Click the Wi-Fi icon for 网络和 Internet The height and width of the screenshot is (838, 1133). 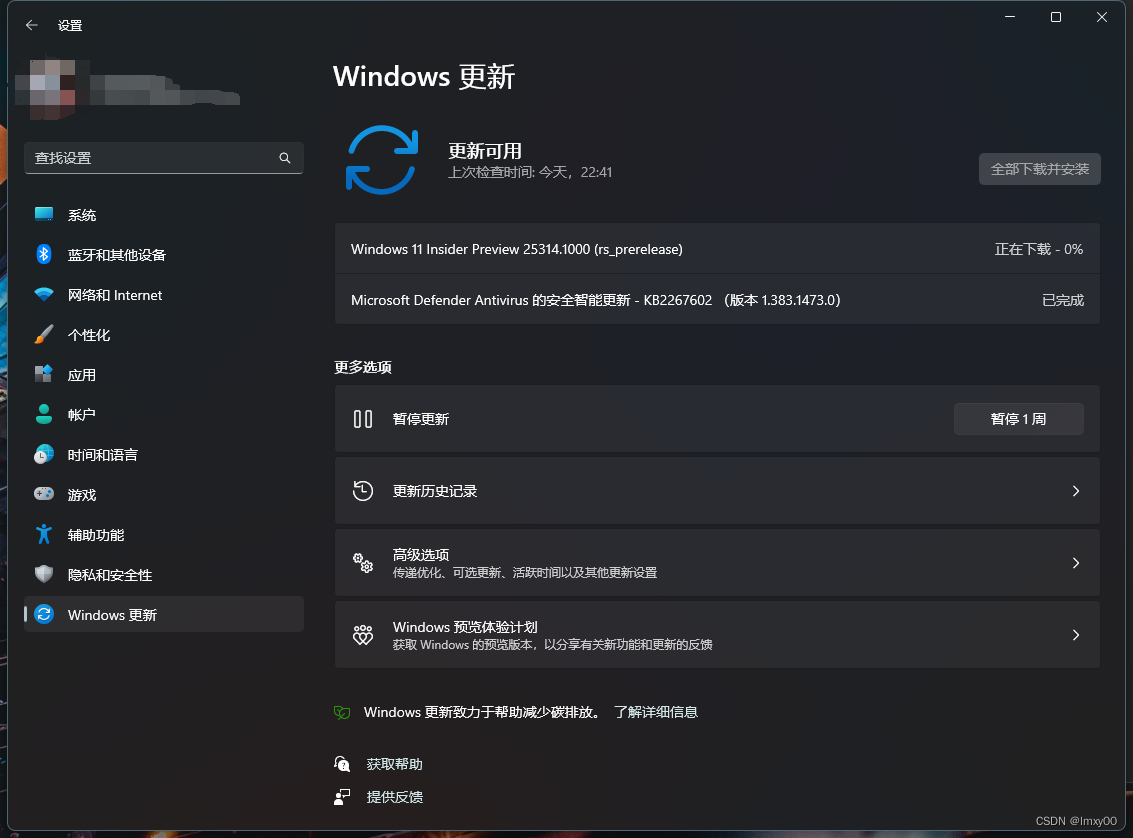click(x=44, y=295)
